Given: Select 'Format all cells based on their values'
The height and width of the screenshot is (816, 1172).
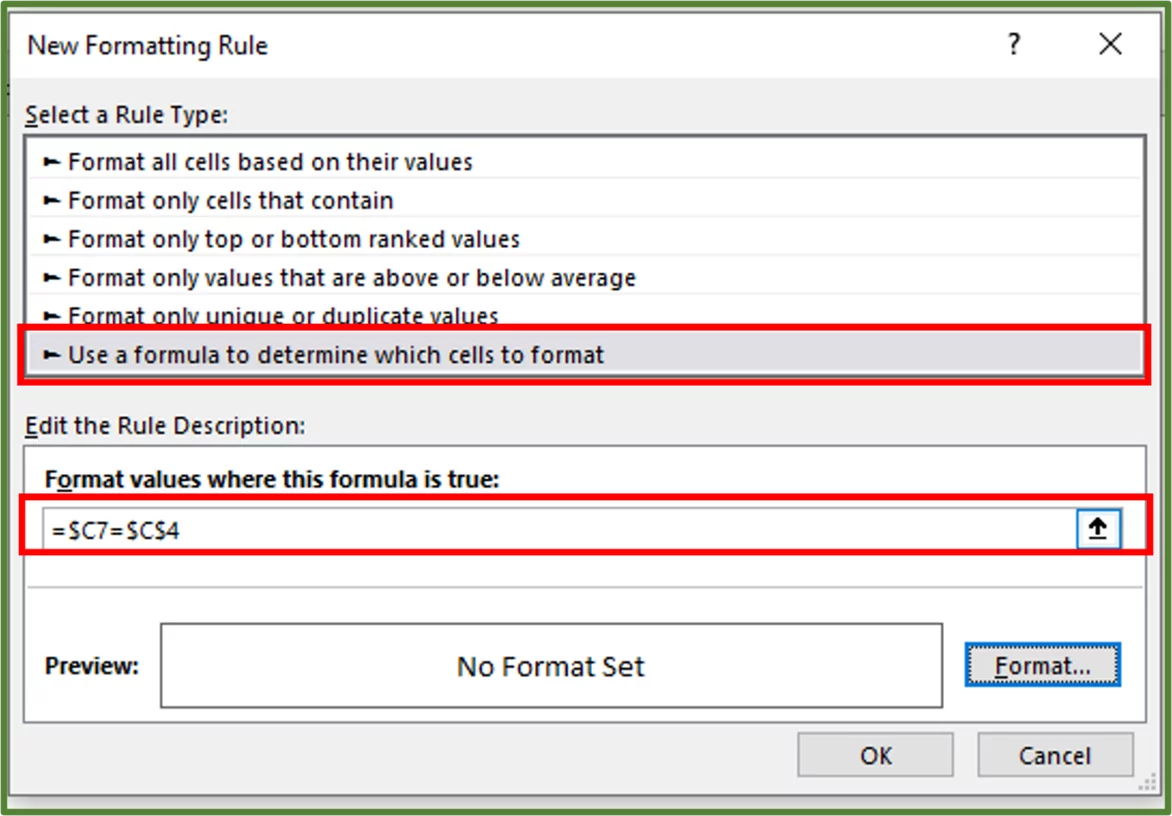Looking at the screenshot, I should point(262,161).
